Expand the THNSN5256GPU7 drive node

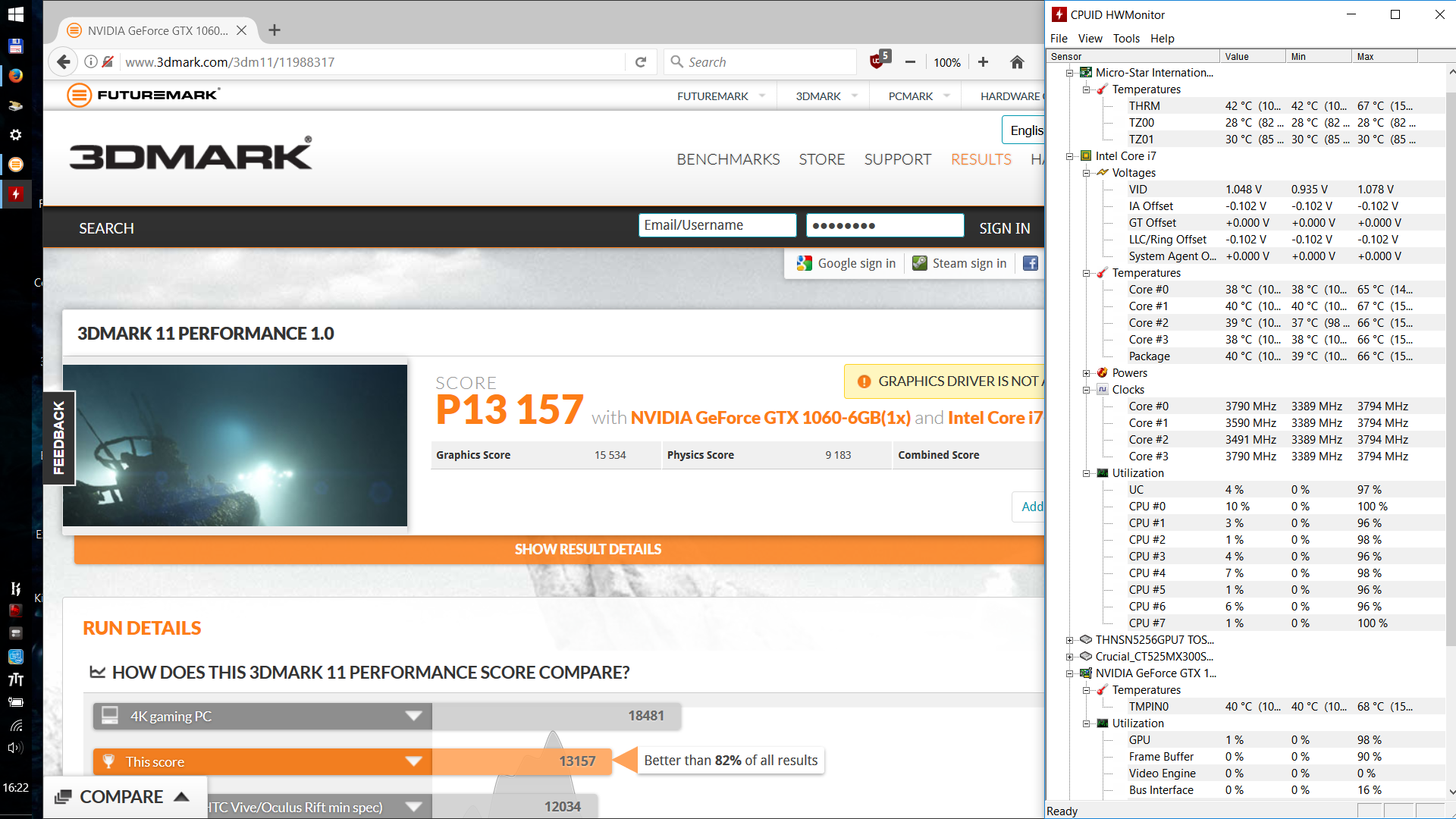click(1070, 640)
